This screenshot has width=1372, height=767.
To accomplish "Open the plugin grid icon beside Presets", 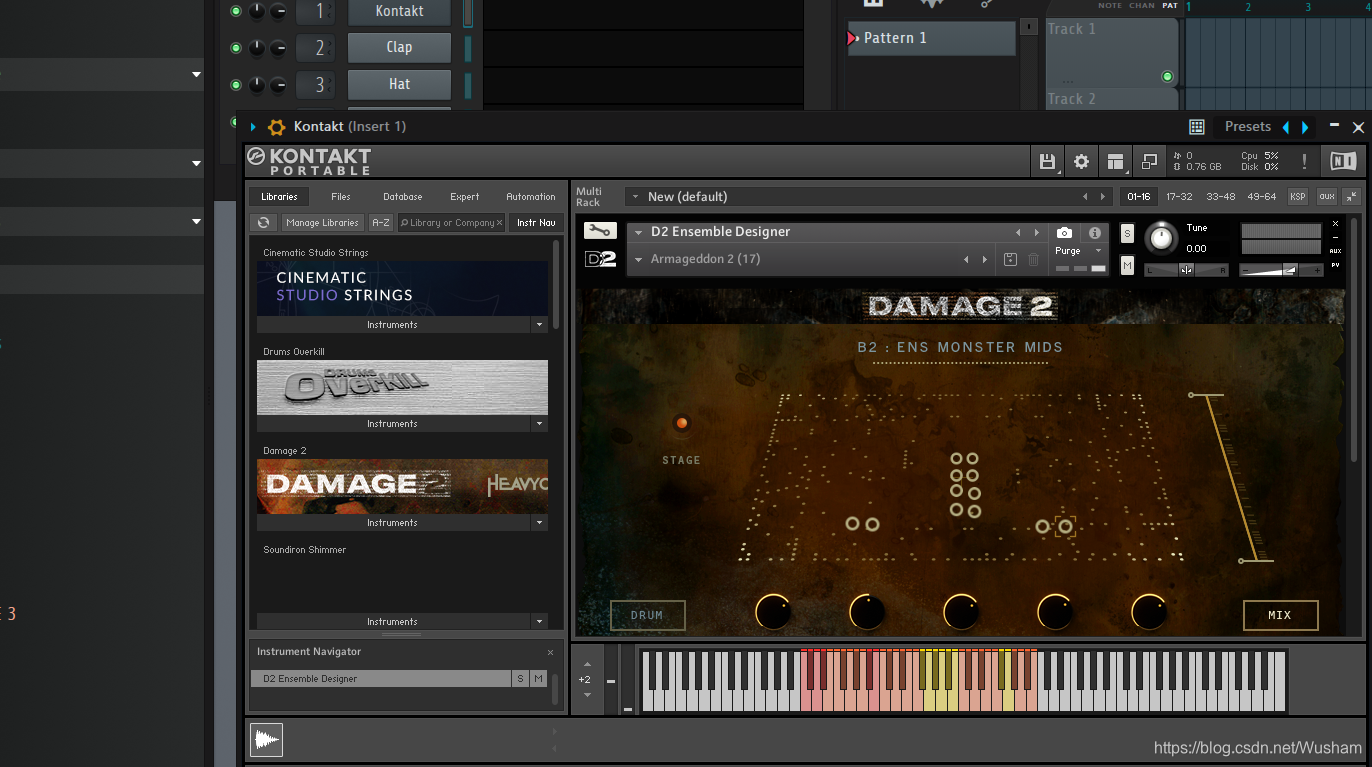I will click(x=1196, y=127).
